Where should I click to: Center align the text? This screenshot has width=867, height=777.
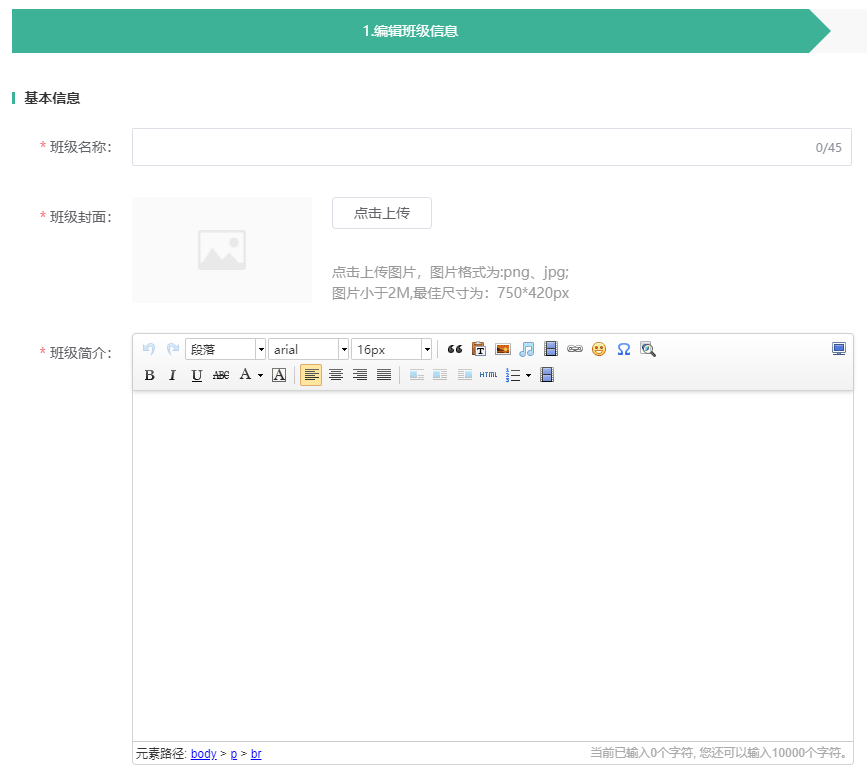336,375
